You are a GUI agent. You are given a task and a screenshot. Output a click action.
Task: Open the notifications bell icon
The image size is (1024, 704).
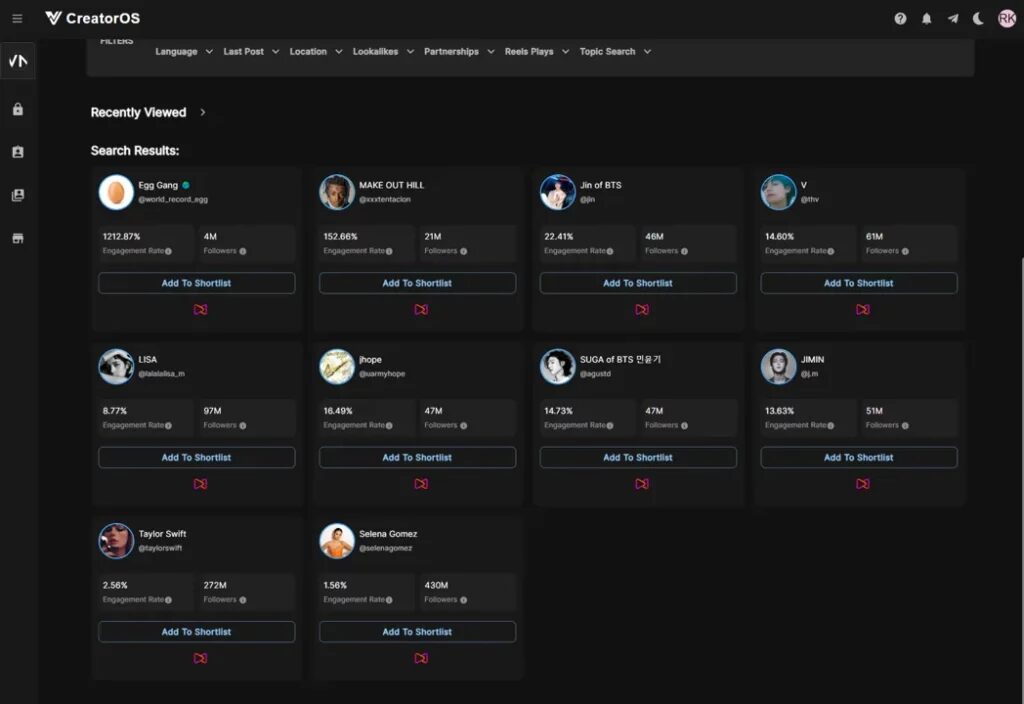[x=926, y=18]
